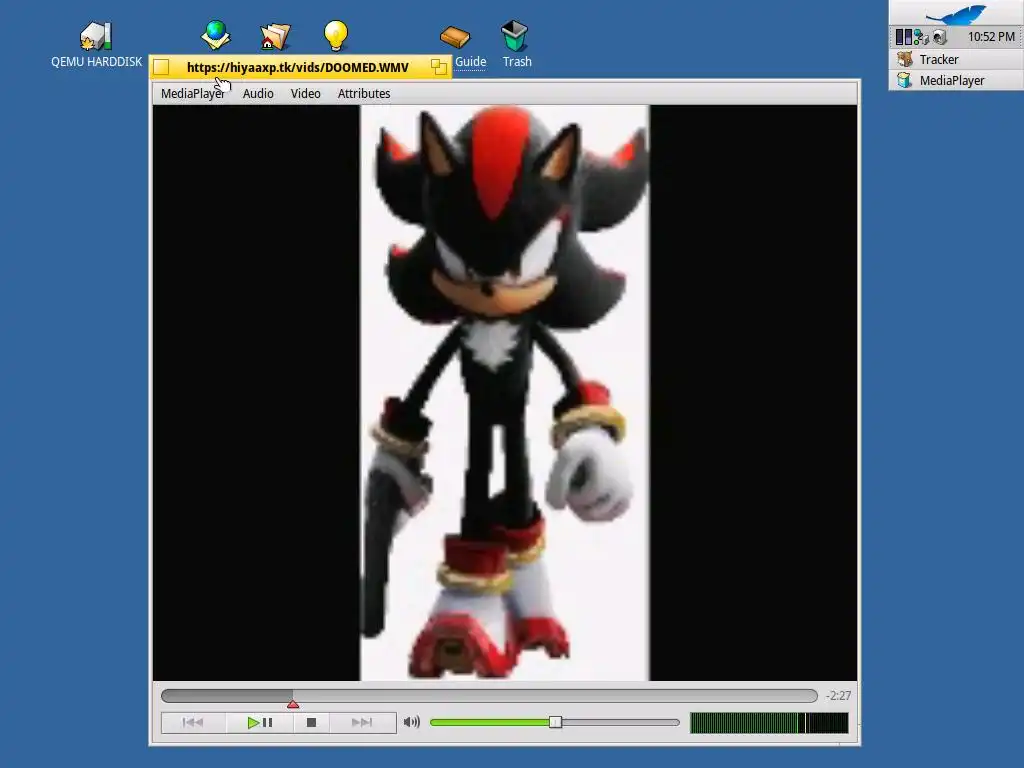The image size is (1024, 768).
Task: Open the Deskbar blue feather leaf menu
Action: coord(956,13)
